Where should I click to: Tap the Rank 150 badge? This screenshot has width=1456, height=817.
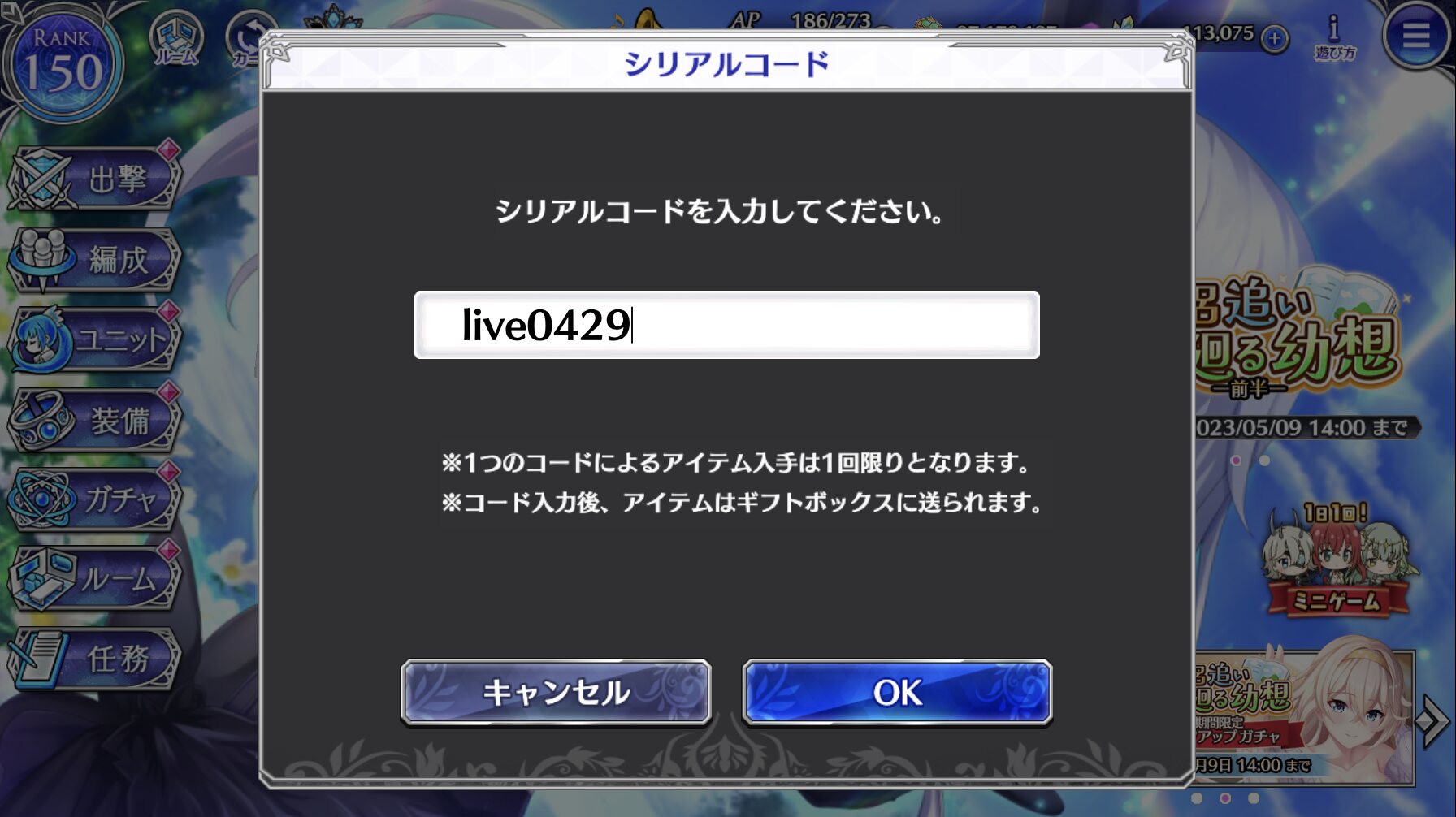[63, 63]
